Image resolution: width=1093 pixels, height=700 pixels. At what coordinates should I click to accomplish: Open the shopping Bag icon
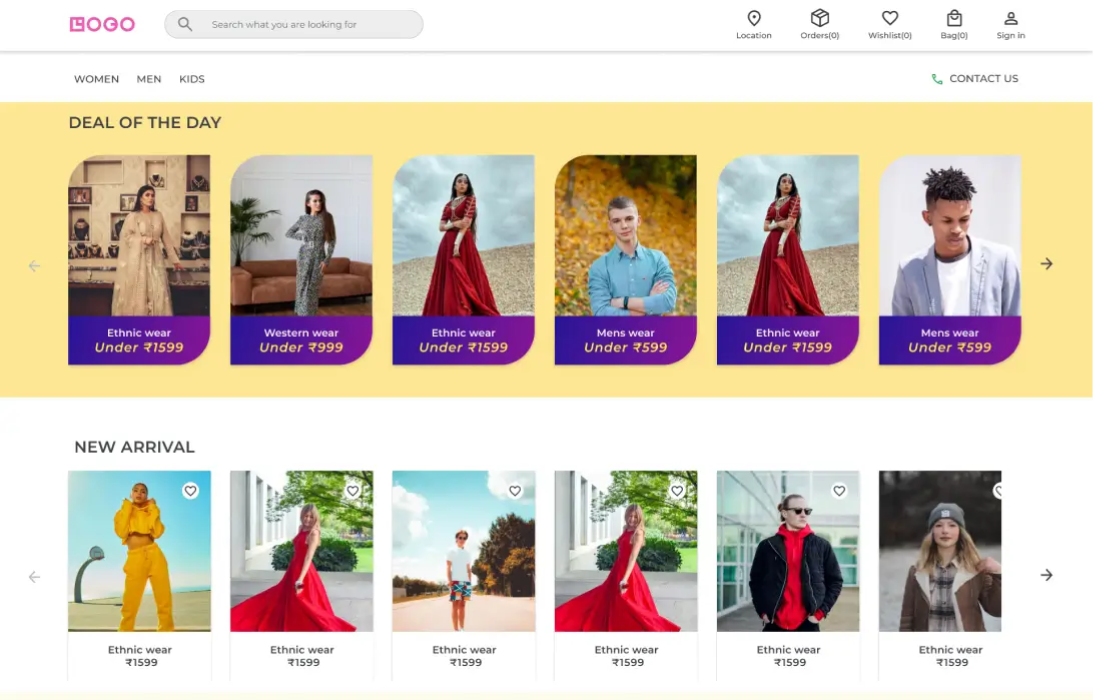point(954,18)
